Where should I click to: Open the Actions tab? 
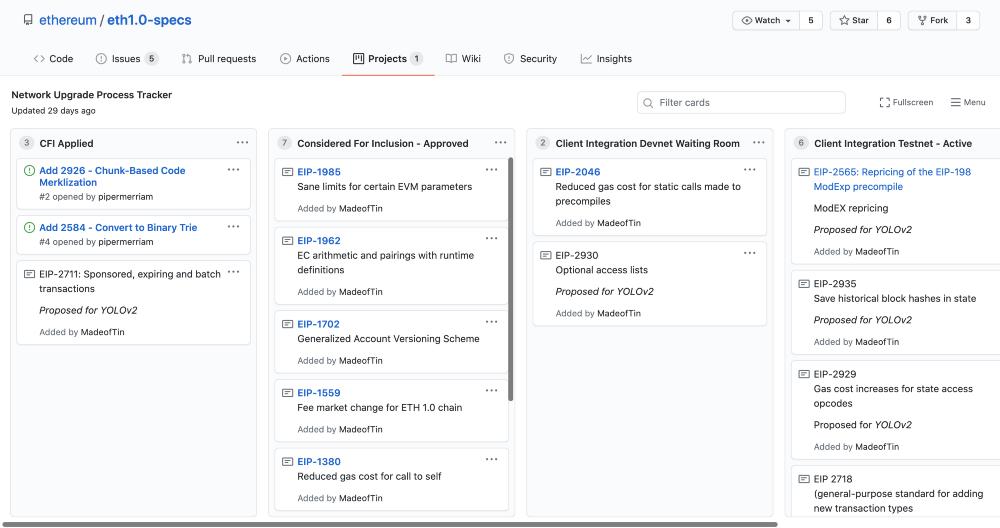(x=305, y=59)
